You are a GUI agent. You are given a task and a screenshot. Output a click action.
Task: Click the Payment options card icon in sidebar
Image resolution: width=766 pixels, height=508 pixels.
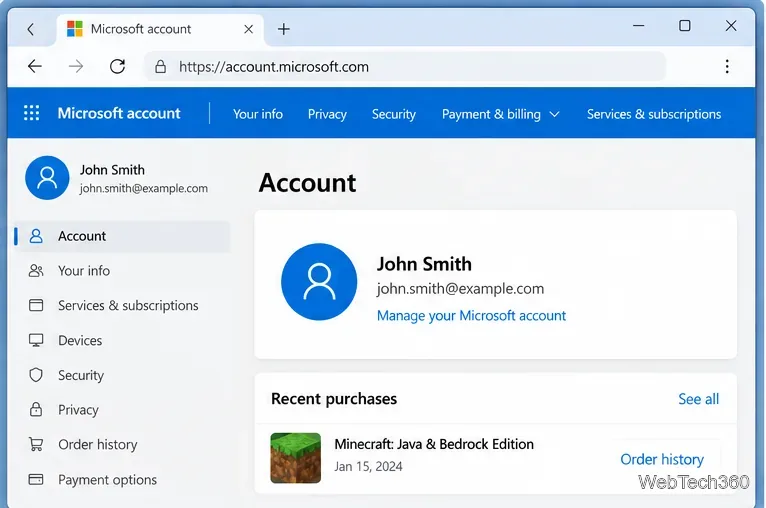coord(36,479)
